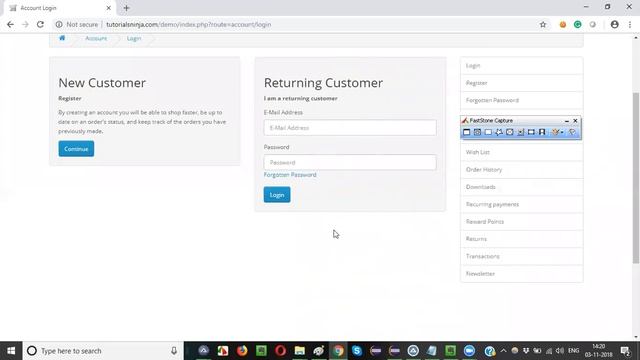This screenshot has width=640, height=360.
Task: Open Zoom from the taskbar
Action: click(x=469, y=351)
